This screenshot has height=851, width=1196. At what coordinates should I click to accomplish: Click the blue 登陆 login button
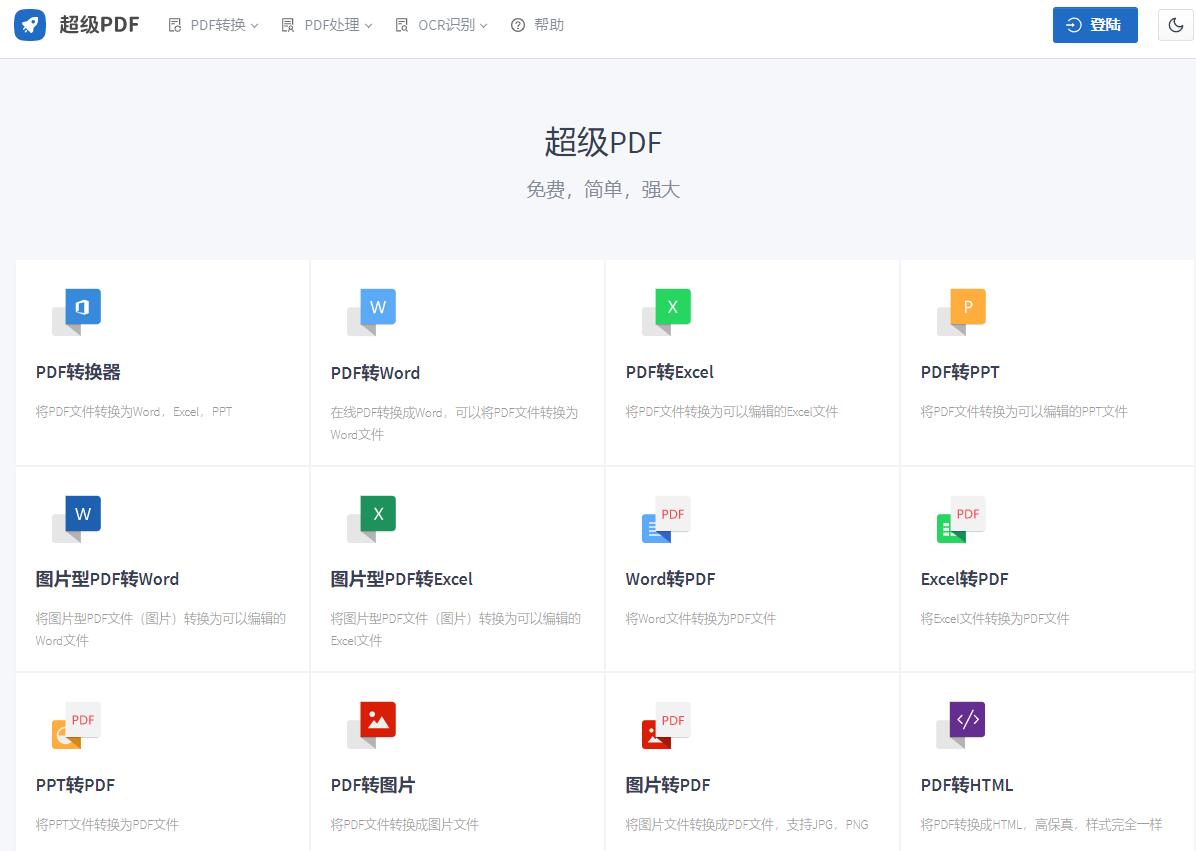pos(1095,25)
